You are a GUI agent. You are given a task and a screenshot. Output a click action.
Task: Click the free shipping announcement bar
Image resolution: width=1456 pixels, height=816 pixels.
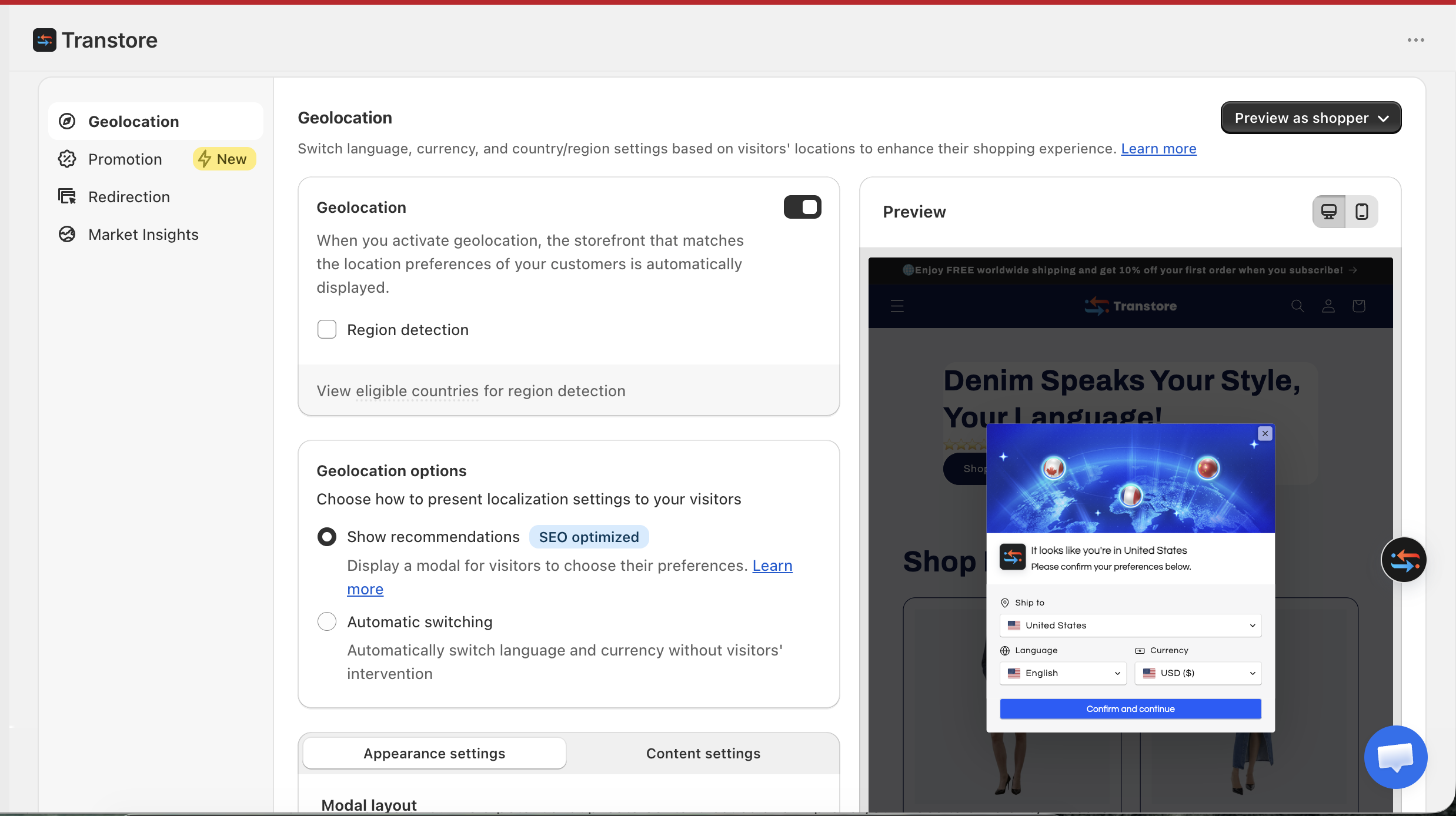pos(1130,270)
